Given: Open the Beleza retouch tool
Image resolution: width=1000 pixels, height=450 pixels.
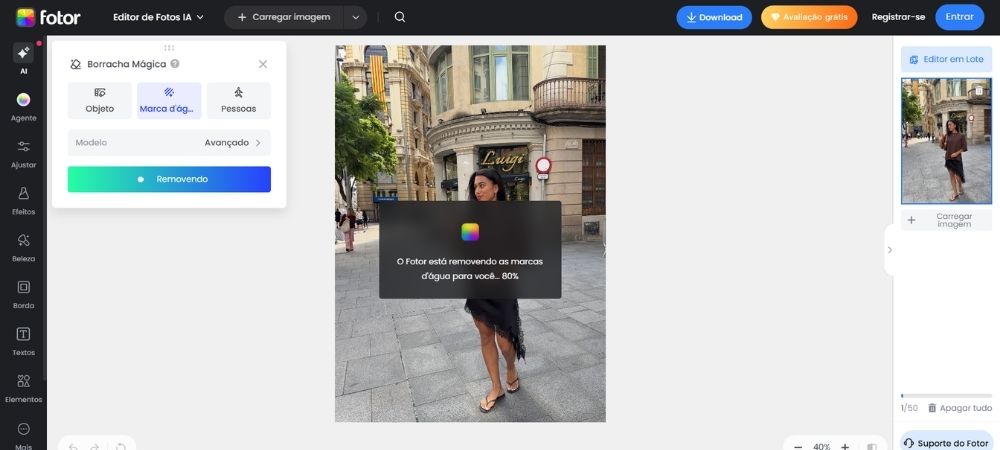Looking at the screenshot, I should coord(24,247).
